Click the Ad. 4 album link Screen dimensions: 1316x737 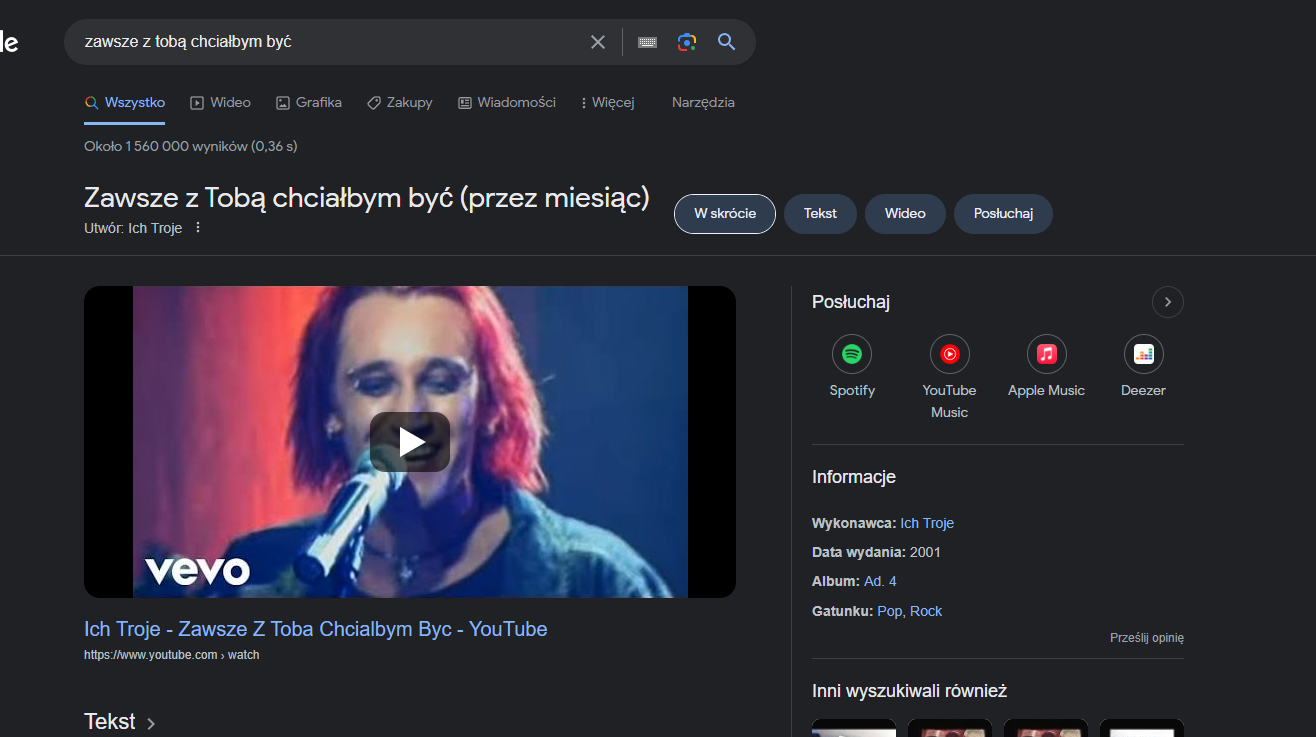pyautogui.click(x=880, y=581)
